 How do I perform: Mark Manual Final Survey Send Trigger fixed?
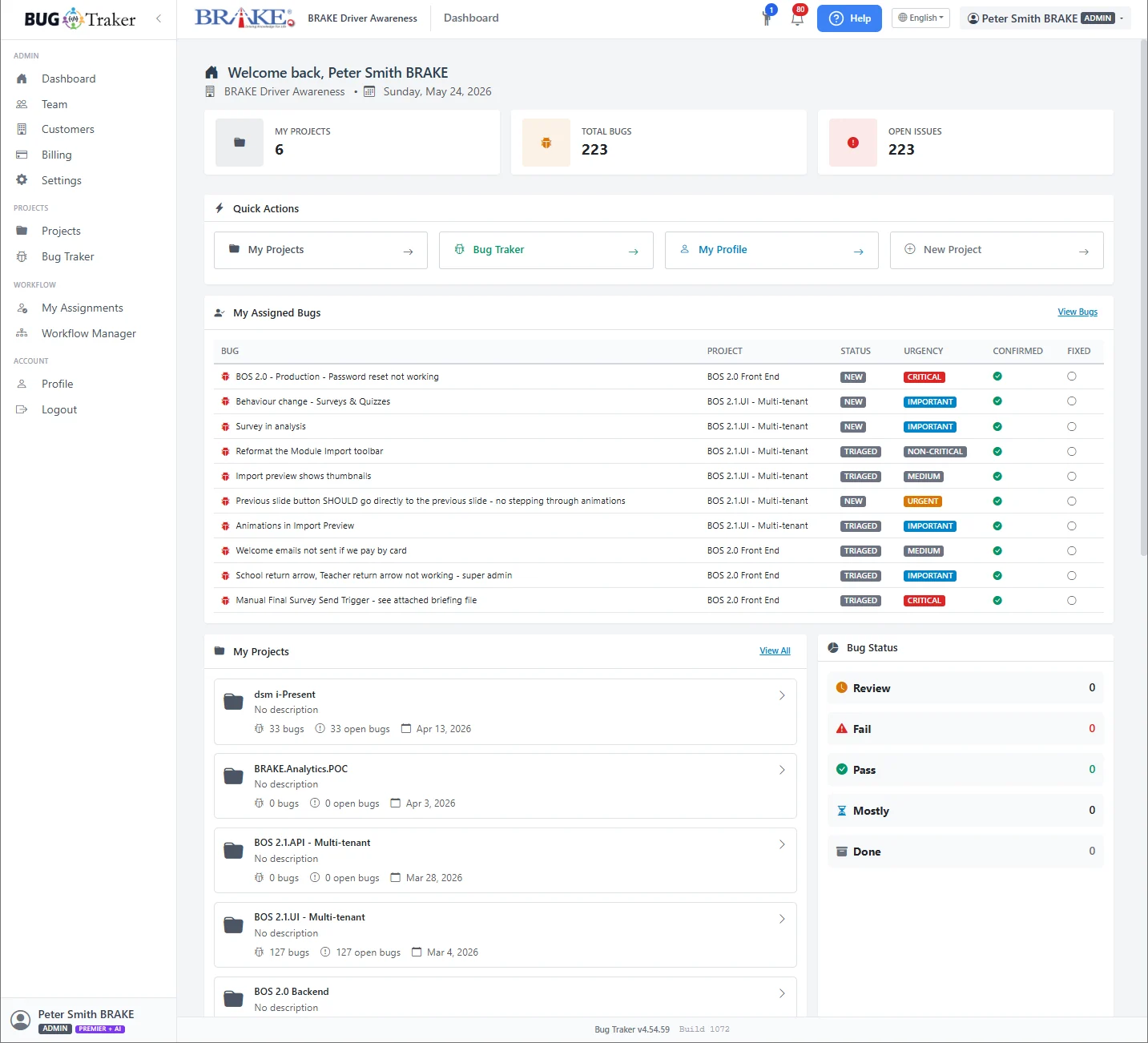coord(1072,601)
